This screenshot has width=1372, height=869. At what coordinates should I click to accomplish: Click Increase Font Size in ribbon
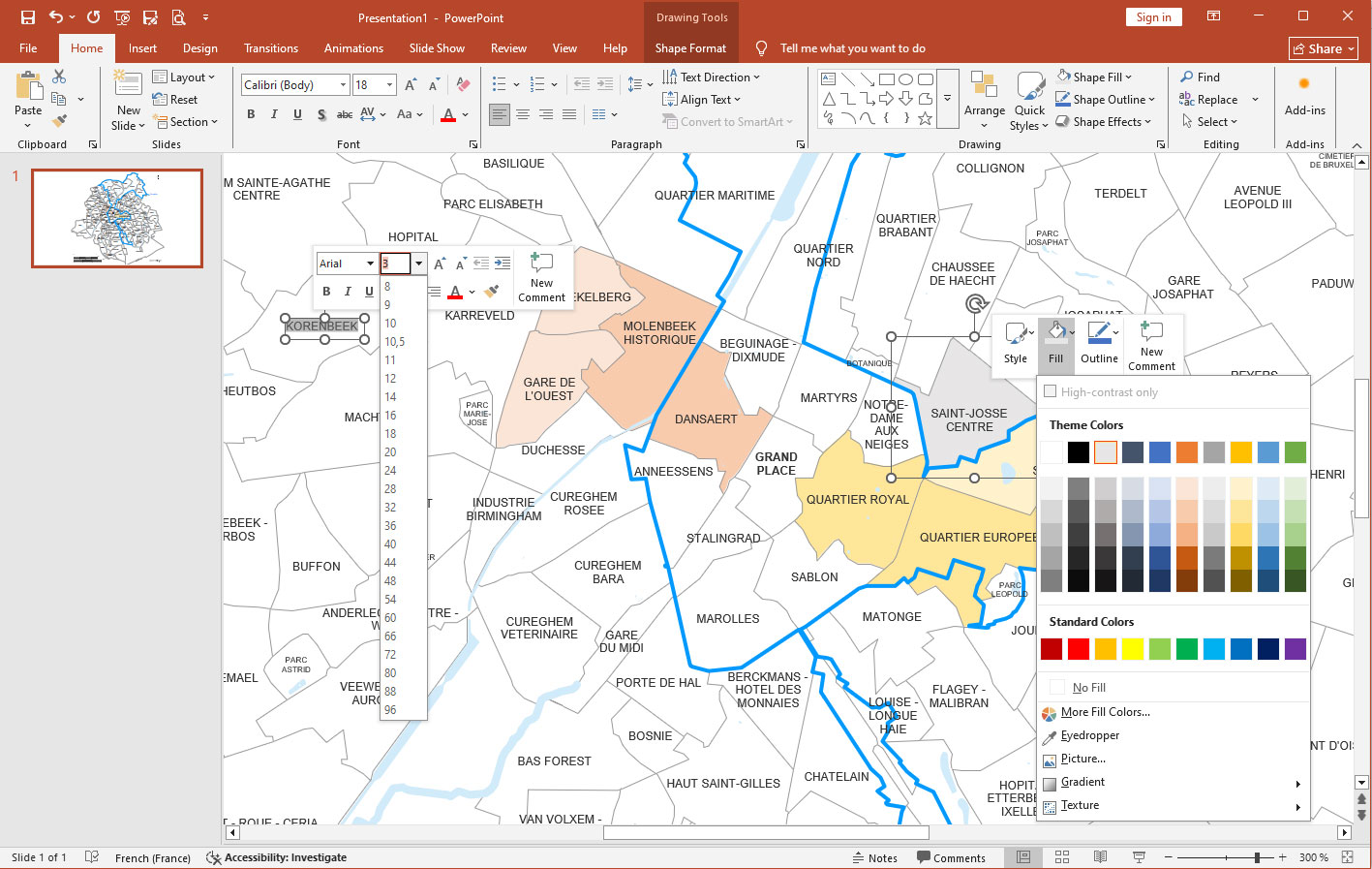click(x=411, y=85)
